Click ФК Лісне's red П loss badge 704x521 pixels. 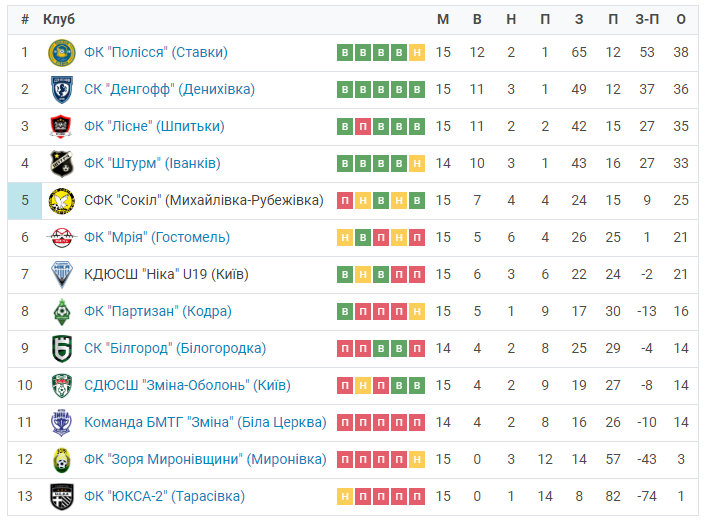click(x=363, y=127)
